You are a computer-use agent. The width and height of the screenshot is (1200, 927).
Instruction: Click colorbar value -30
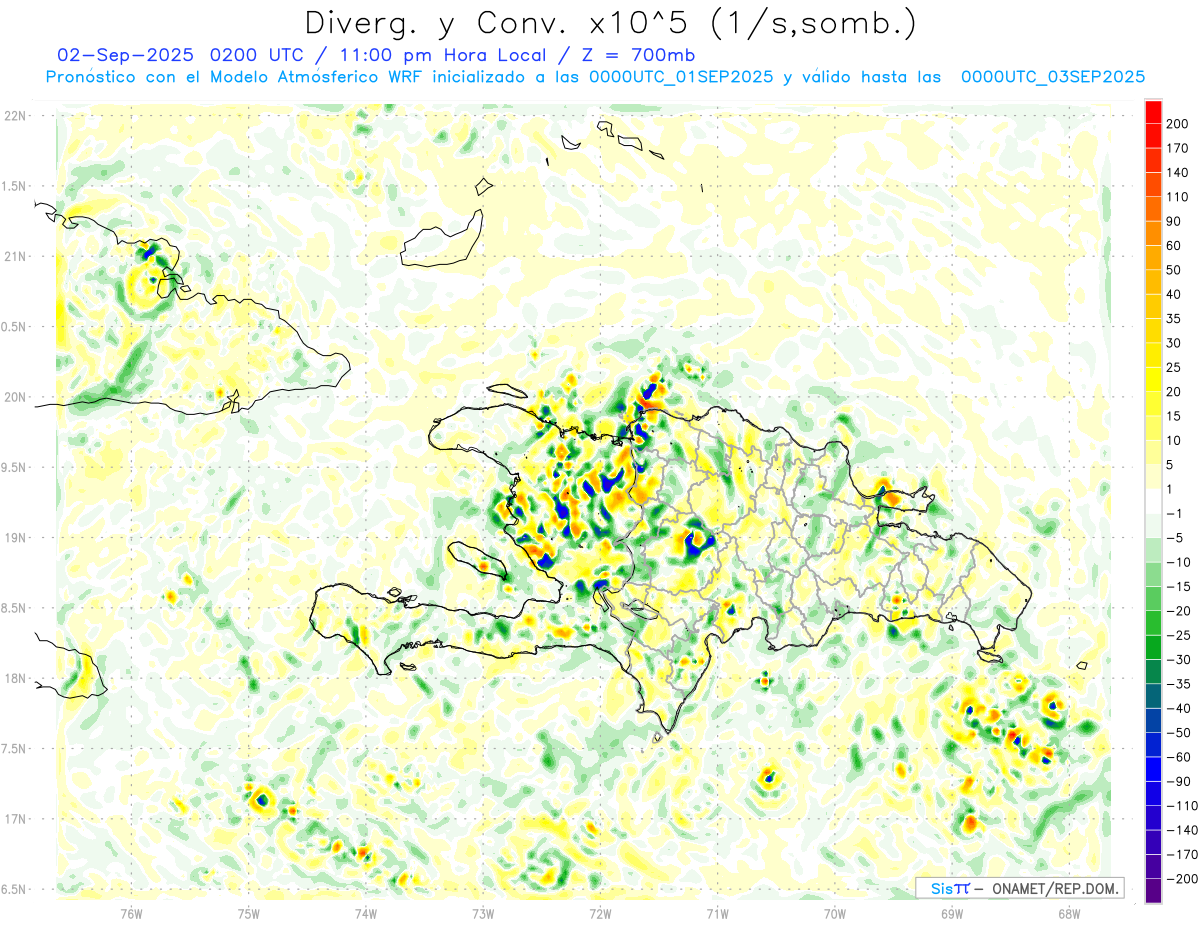point(1177,661)
